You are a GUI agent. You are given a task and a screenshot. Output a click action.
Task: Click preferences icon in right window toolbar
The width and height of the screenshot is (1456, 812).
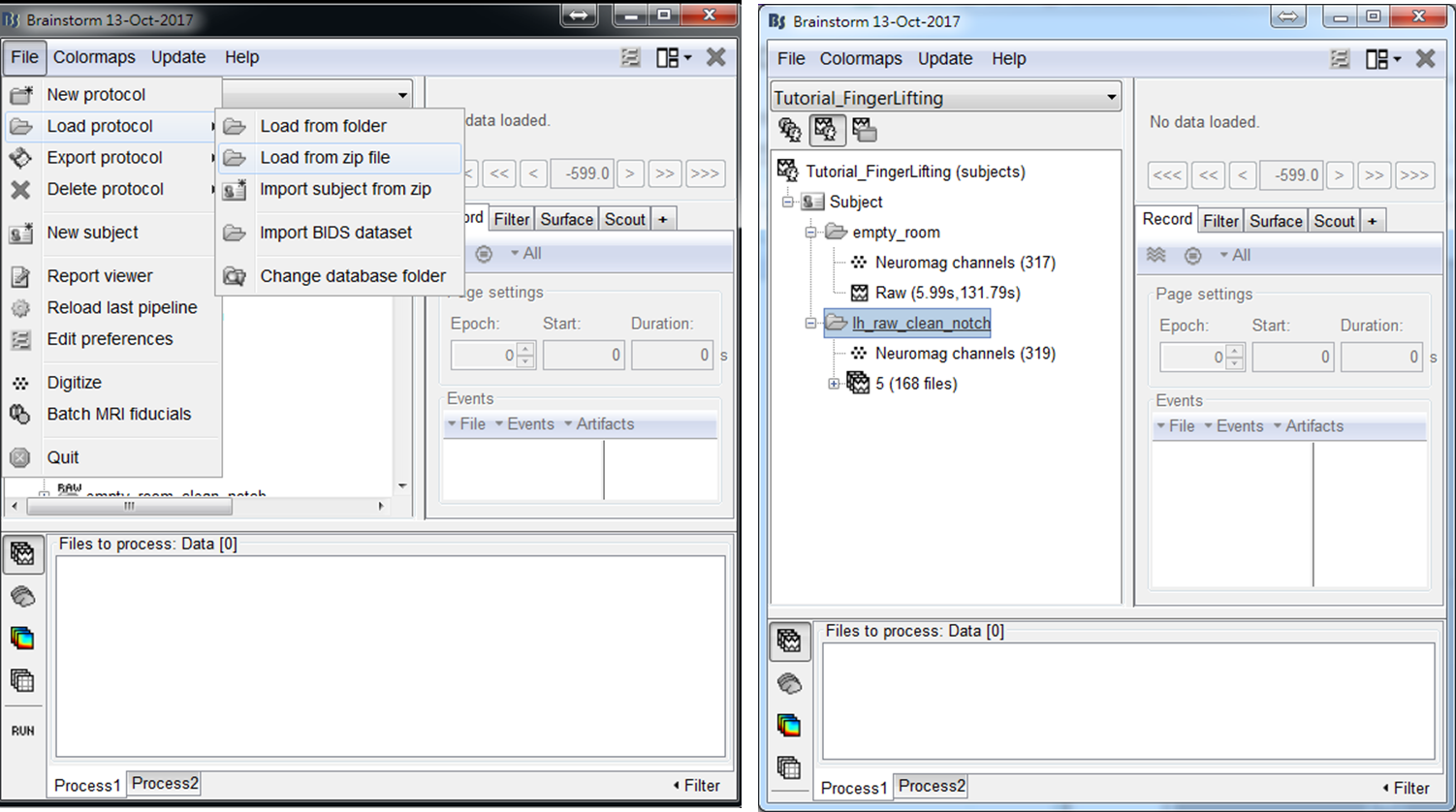1340,59
